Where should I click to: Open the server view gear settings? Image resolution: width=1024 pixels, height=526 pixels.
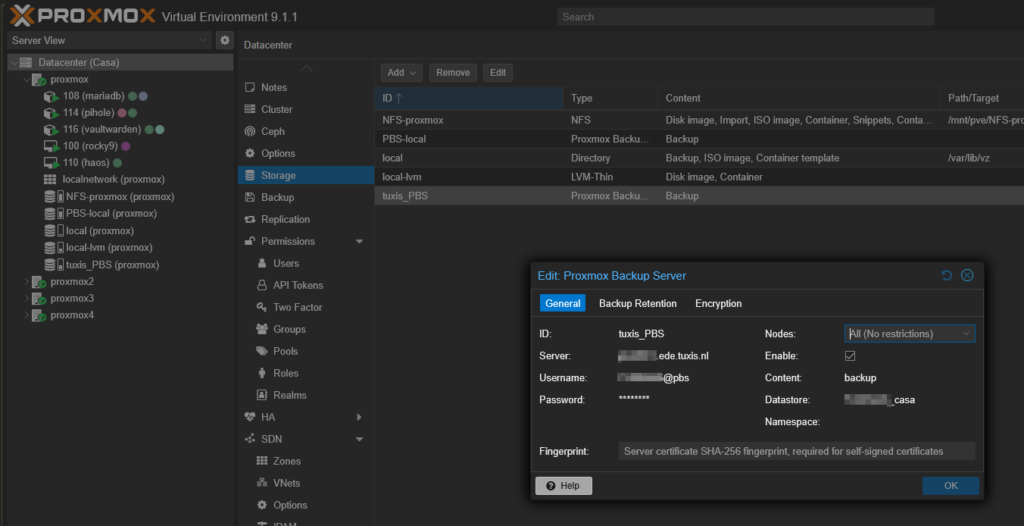pyautogui.click(x=225, y=41)
